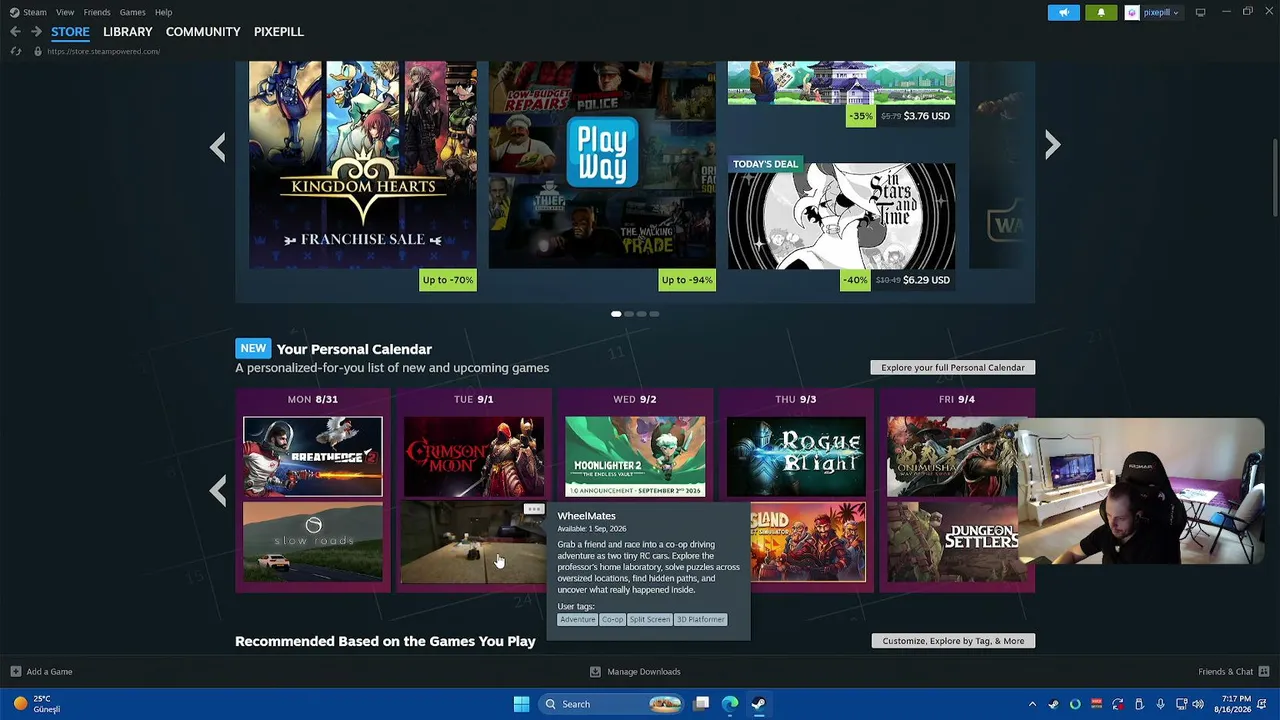This screenshot has height=720, width=1280.
Task: Open the weather widget showing 25°C
Action: point(38,704)
